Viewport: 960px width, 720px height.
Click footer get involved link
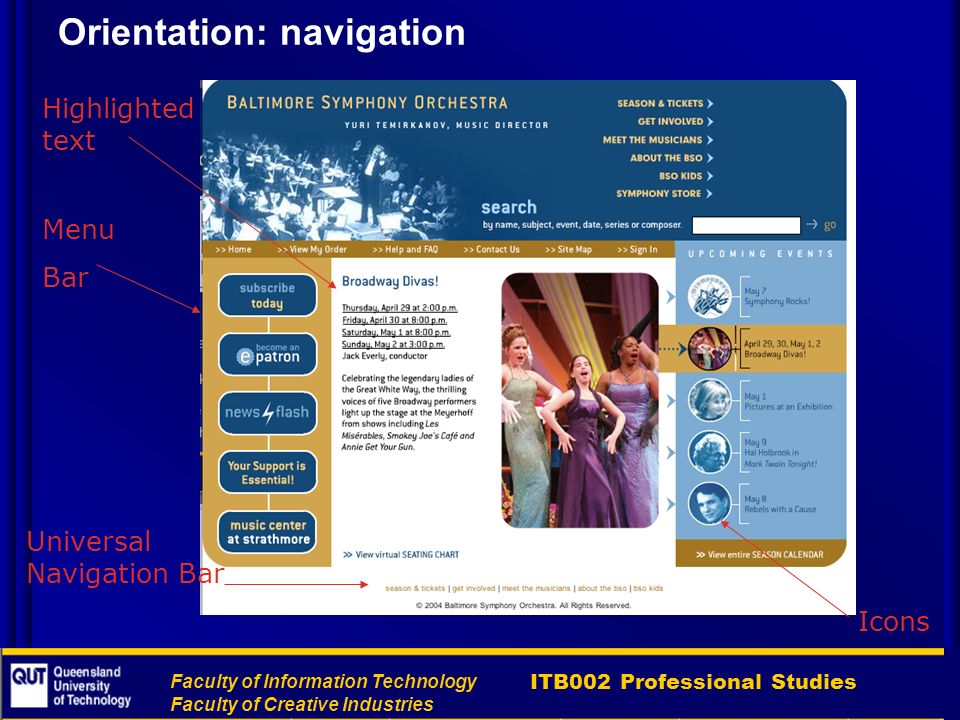click(x=473, y=588)
